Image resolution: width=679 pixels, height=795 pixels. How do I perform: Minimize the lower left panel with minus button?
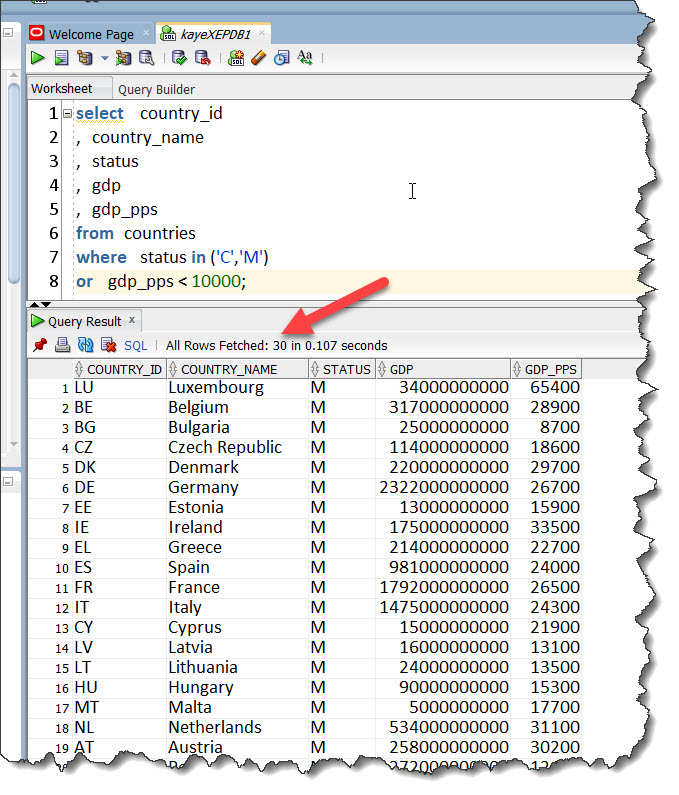(8, 481)
